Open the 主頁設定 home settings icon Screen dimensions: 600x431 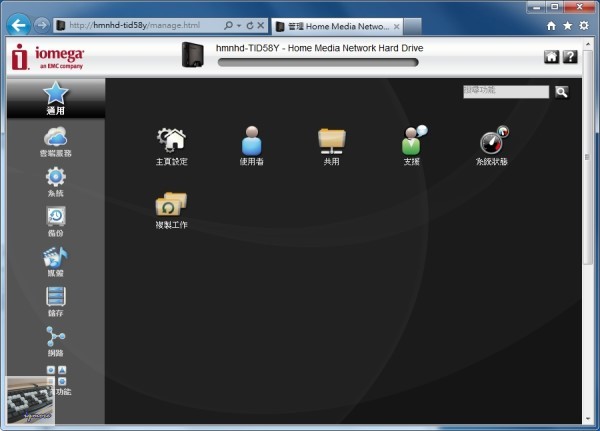pyautogui.click(x=172, y=146)
